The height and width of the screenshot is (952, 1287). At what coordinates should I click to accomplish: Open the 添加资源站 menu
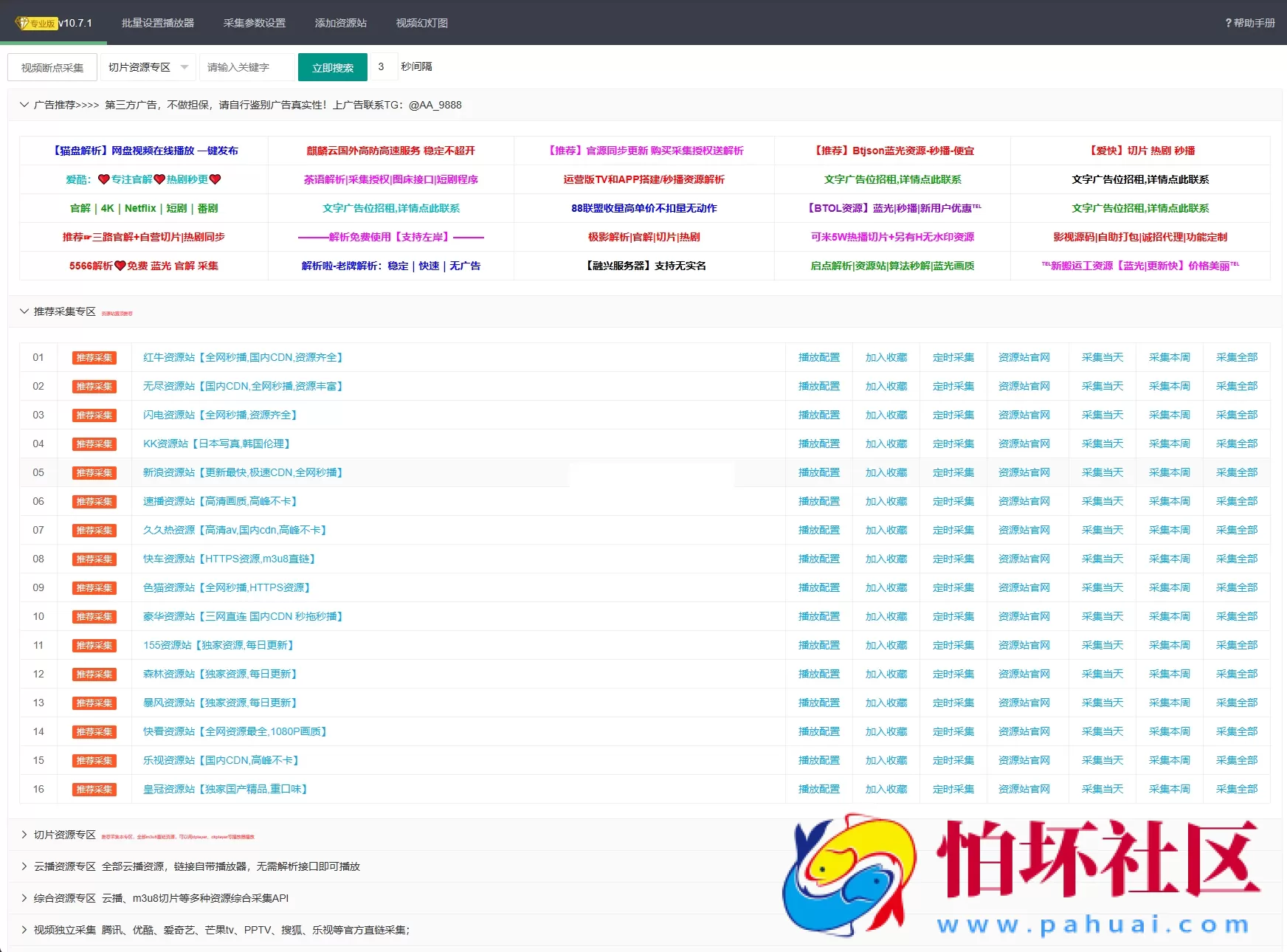[x=342, y=23]
